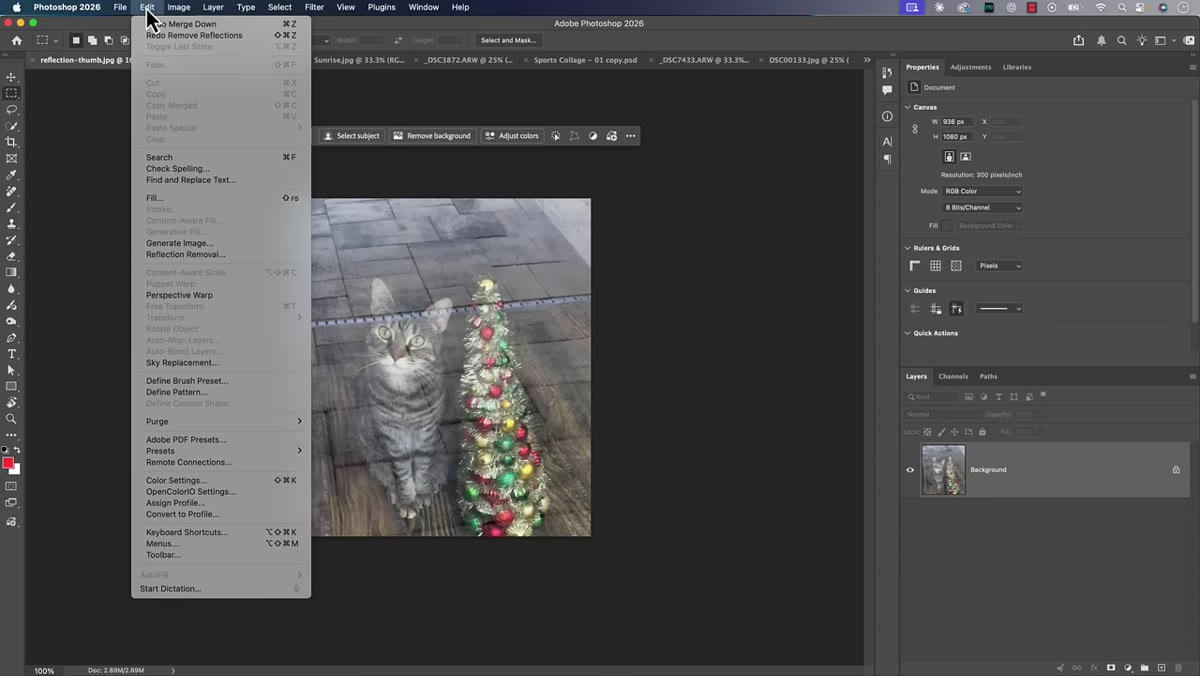The image size is (1200, 676).
Task: Open the Home screen icon
Action: pos(16,40)
